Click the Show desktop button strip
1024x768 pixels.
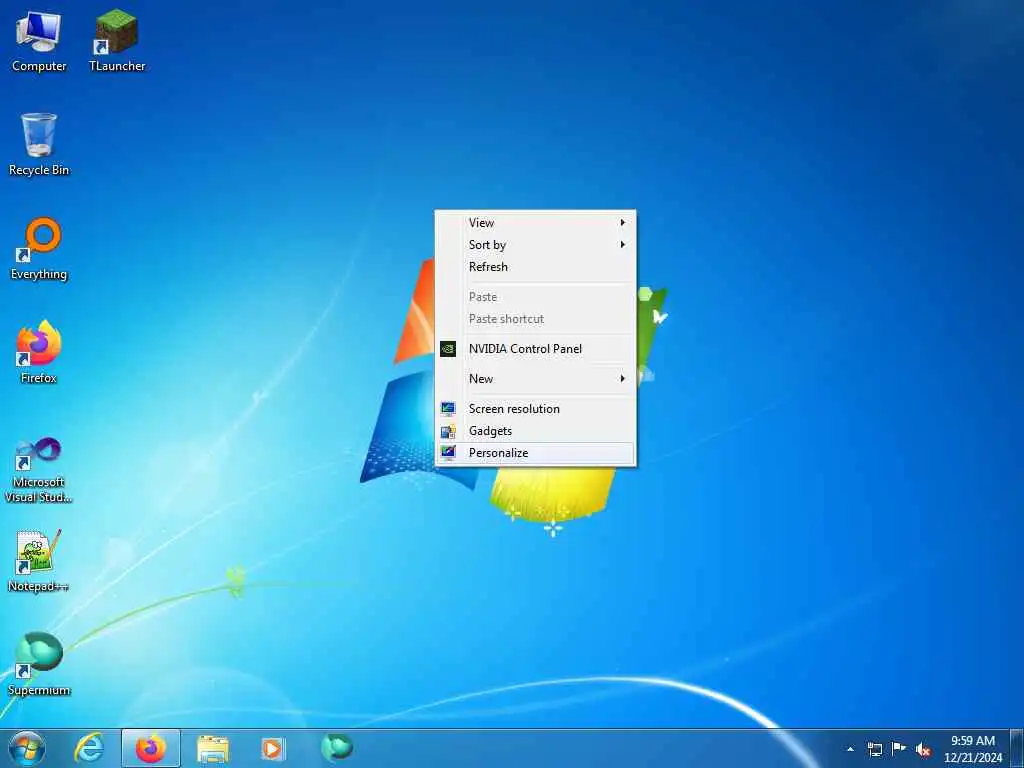(x=1017, y=749)
